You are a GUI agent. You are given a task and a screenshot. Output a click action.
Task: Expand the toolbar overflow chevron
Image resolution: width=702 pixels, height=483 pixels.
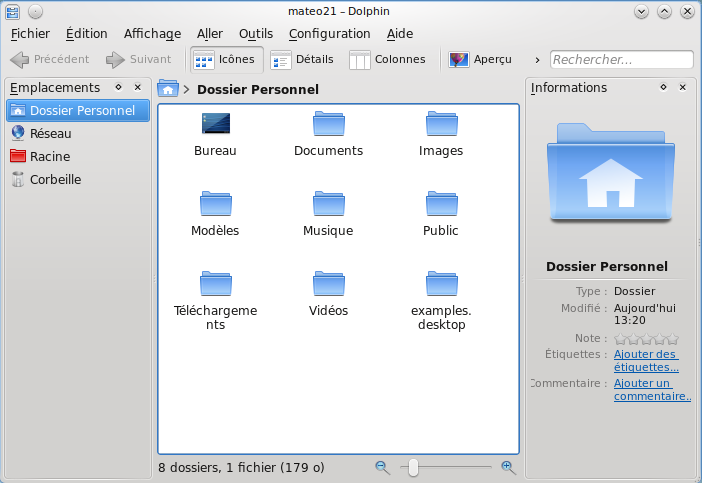(x=538, y=60)
